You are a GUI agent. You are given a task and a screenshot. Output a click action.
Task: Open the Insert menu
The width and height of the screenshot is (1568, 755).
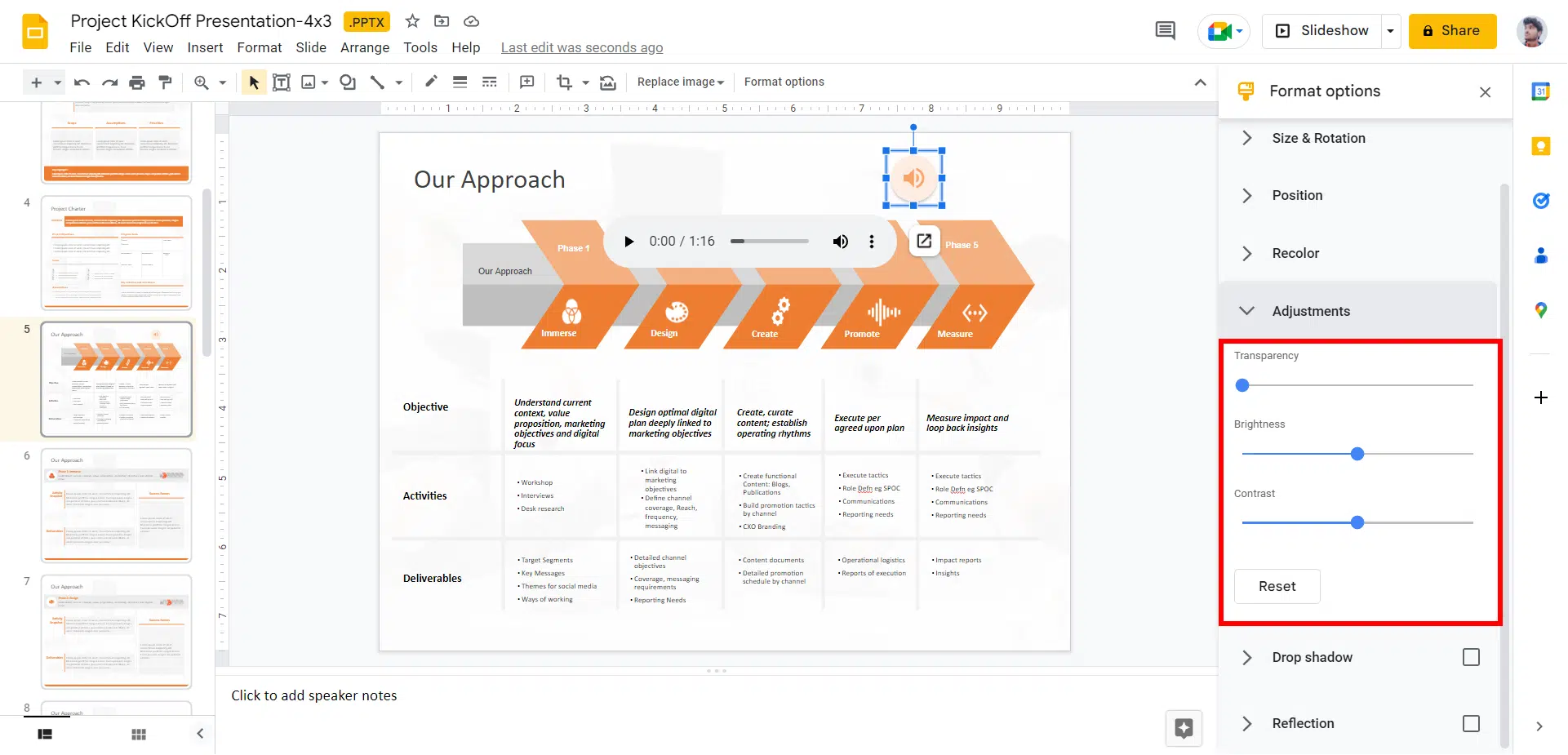tap(205, 48)
